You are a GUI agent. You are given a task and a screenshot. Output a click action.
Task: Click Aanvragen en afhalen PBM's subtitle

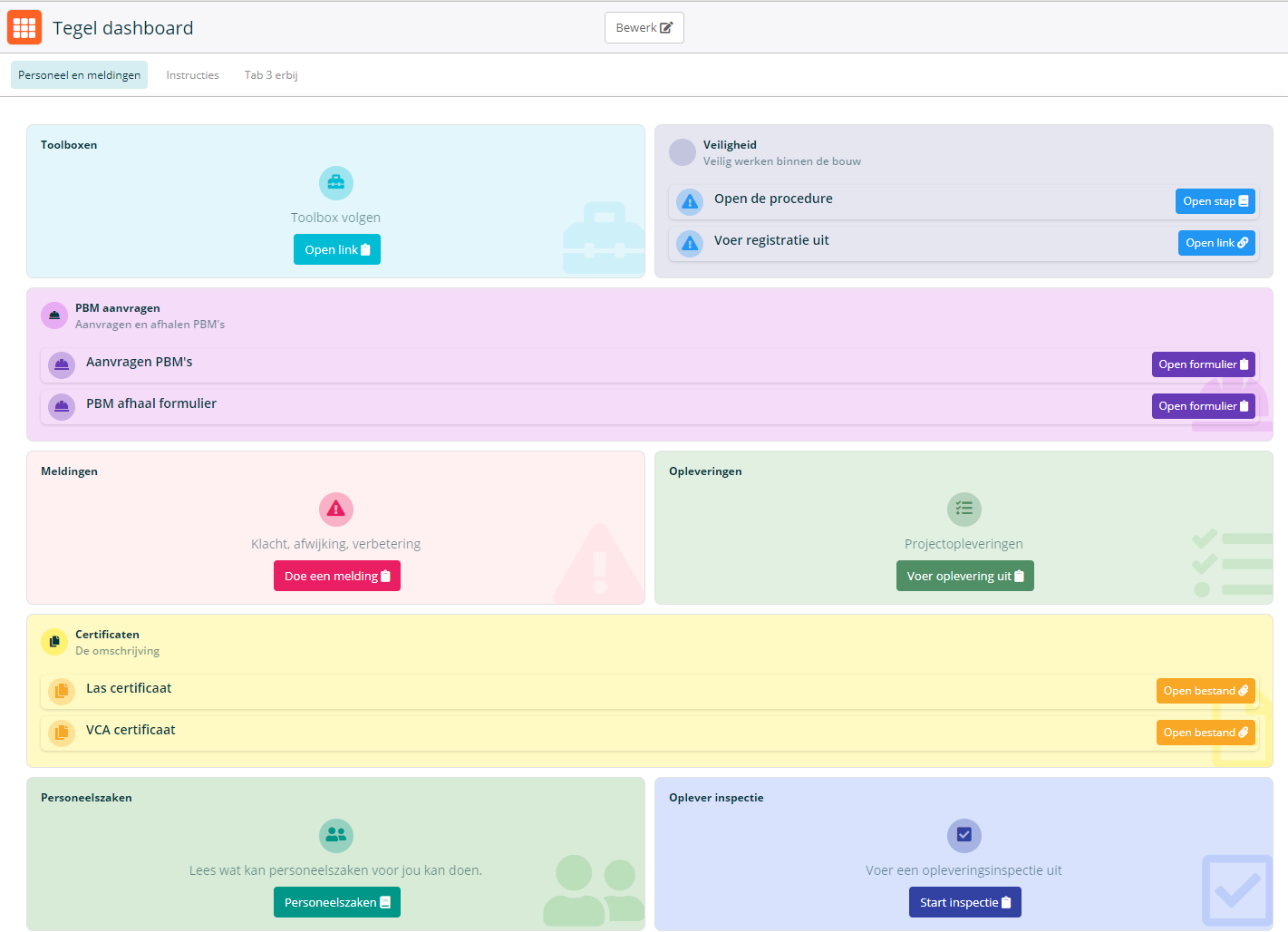click(x=150, y=325)
